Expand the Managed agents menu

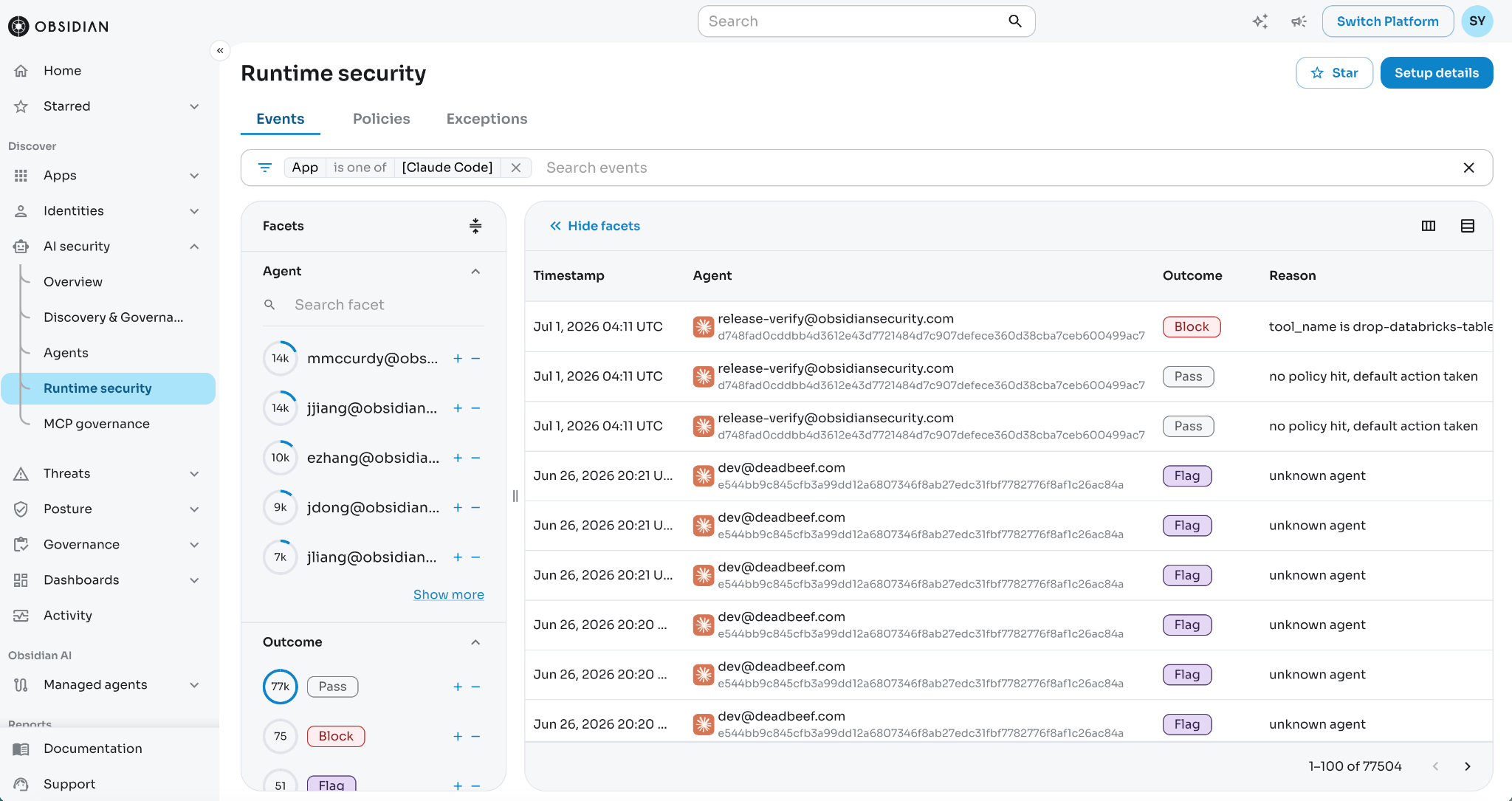pyautogui.click(x=194, y=685)
